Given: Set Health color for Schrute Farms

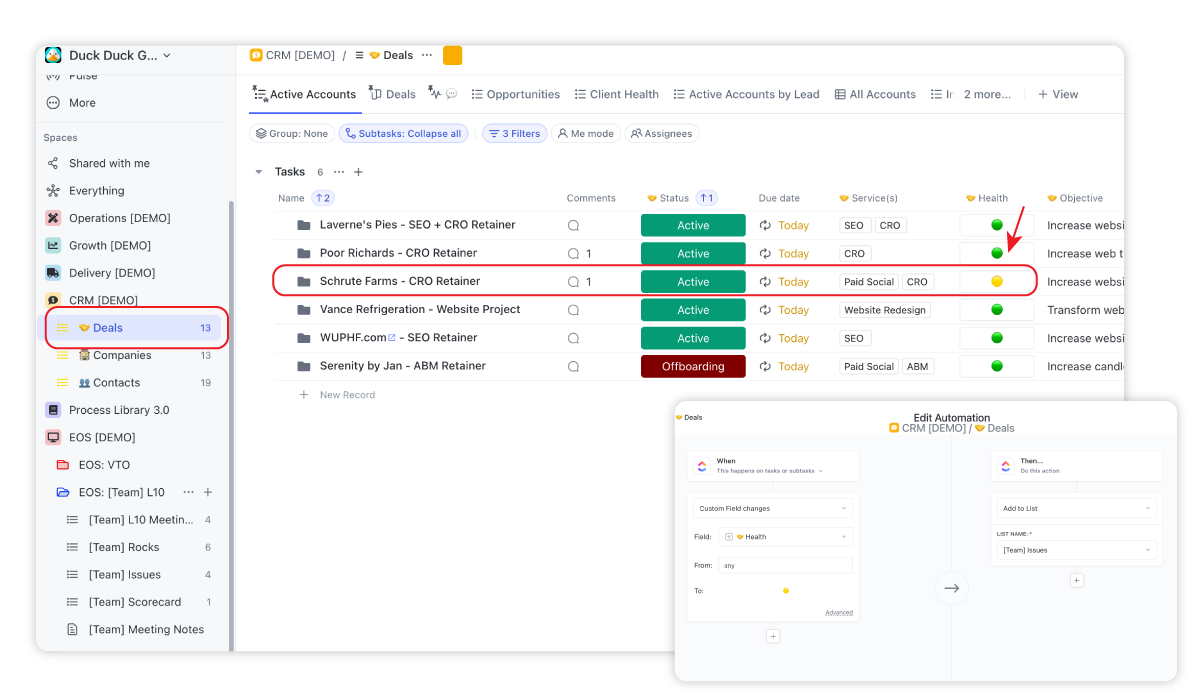Looking at the screenshot, I should 997,282.
